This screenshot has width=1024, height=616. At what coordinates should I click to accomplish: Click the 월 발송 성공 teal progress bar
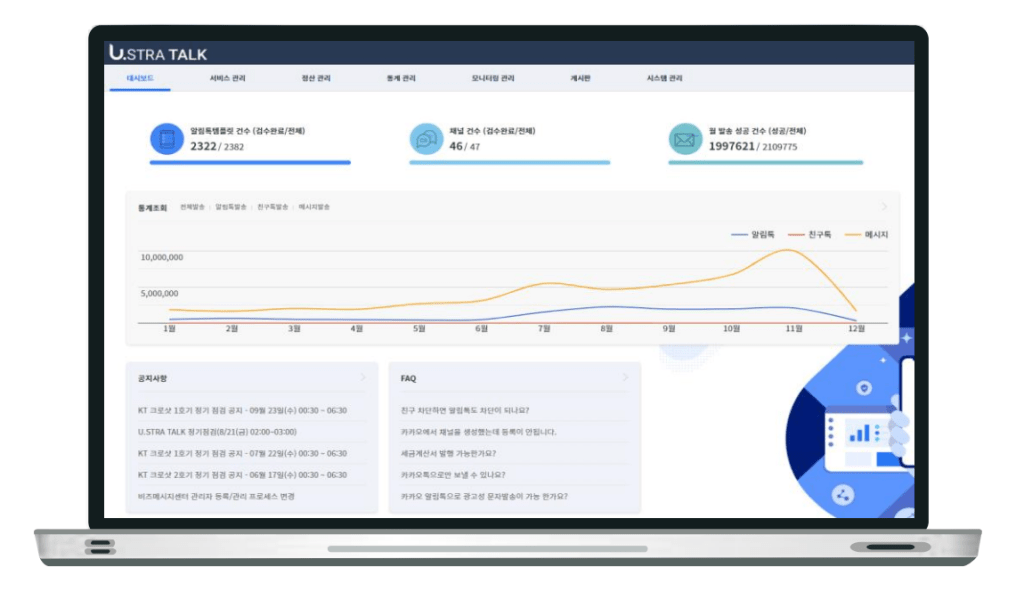tap(765, 162)
